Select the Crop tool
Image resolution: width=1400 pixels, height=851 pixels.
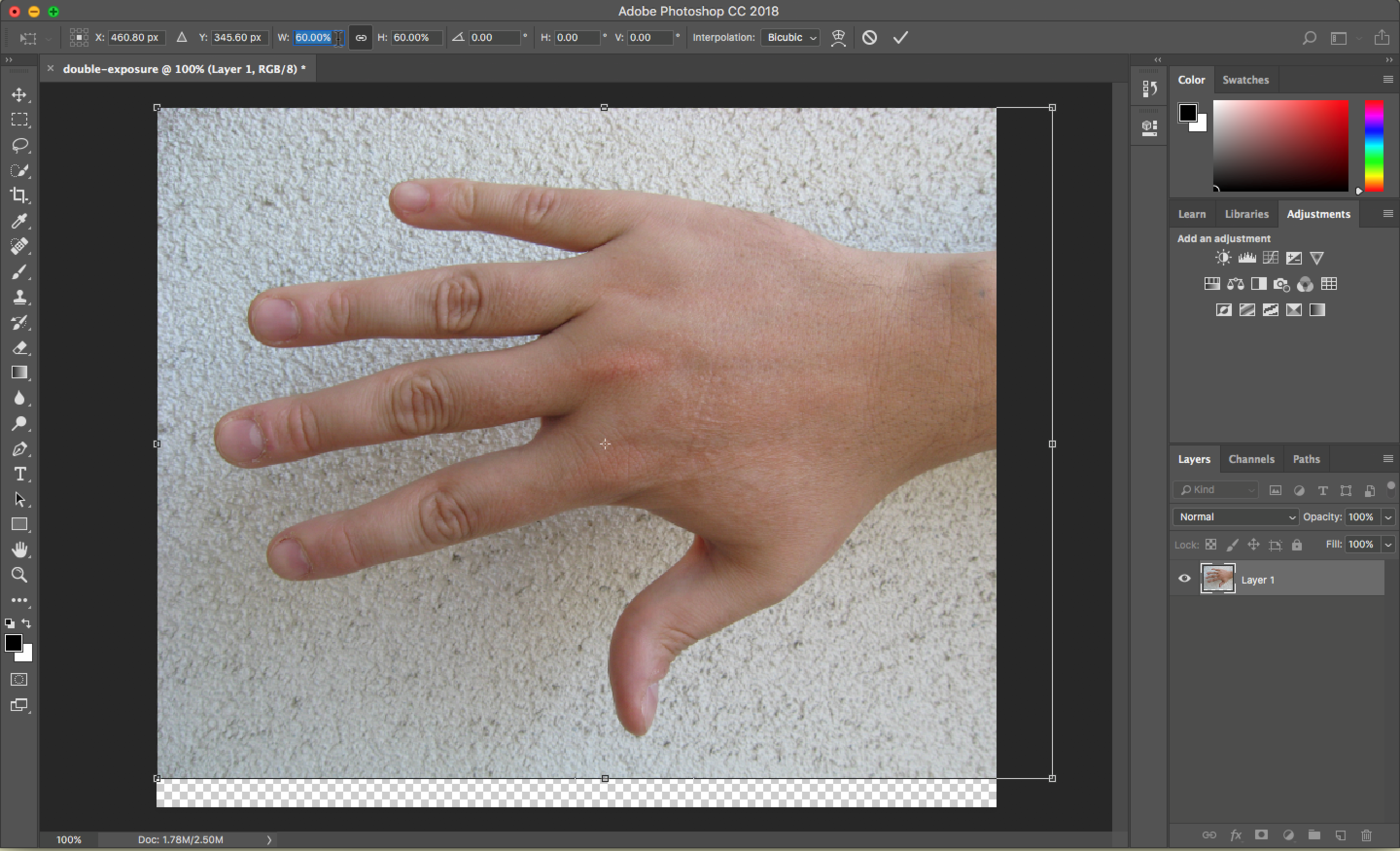coord(19,196)
